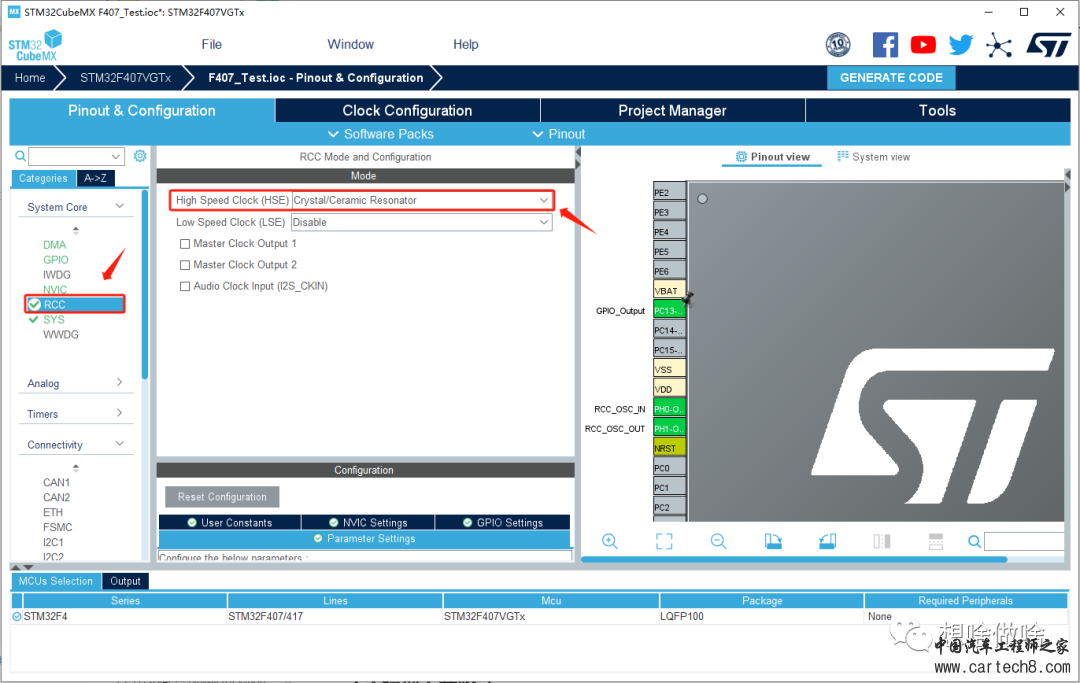The image size is (1080, 683).
Task: Fit chip to pinout view area
Action: click(x=664, y=541)
